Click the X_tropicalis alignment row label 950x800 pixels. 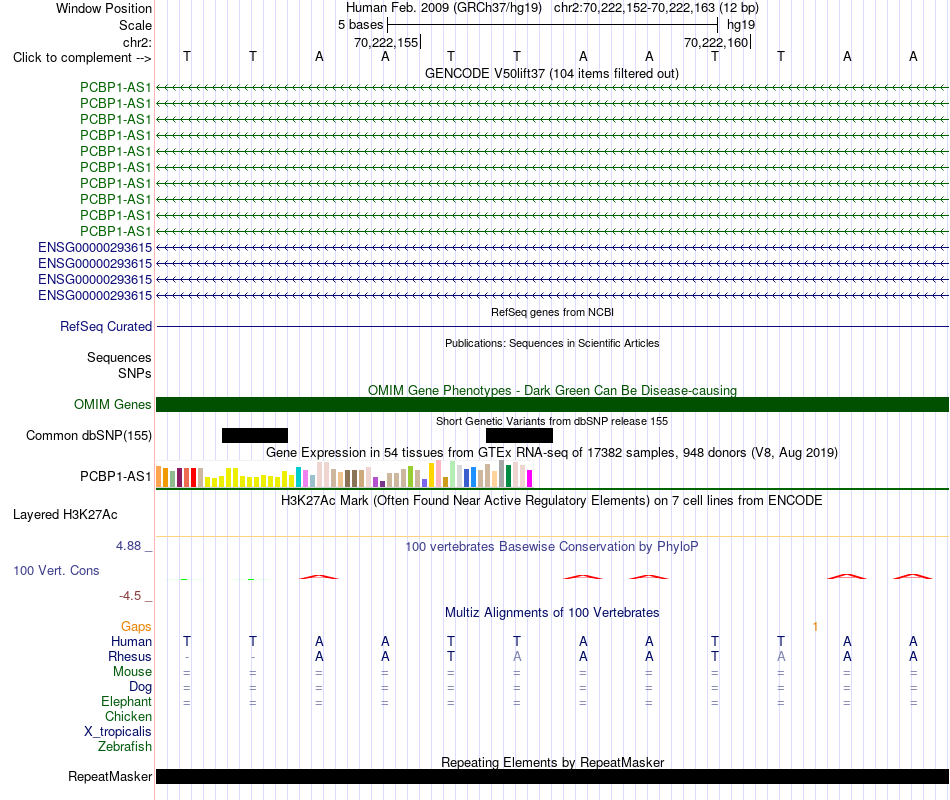pos(118,732)
